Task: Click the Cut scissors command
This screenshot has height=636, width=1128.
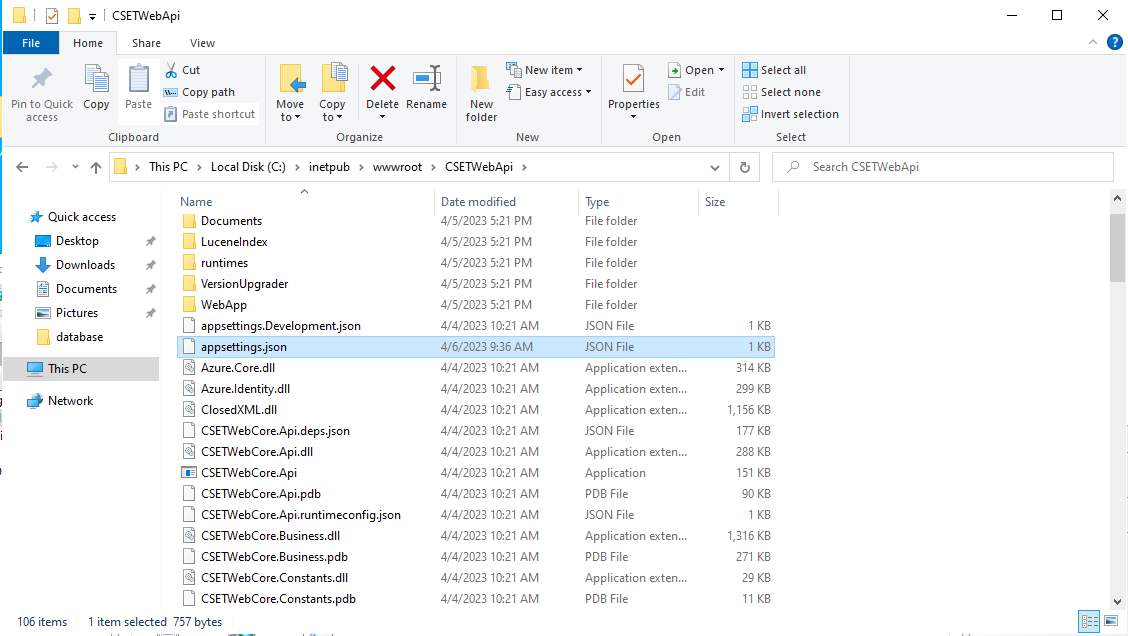Action: [x=183, y=70]
